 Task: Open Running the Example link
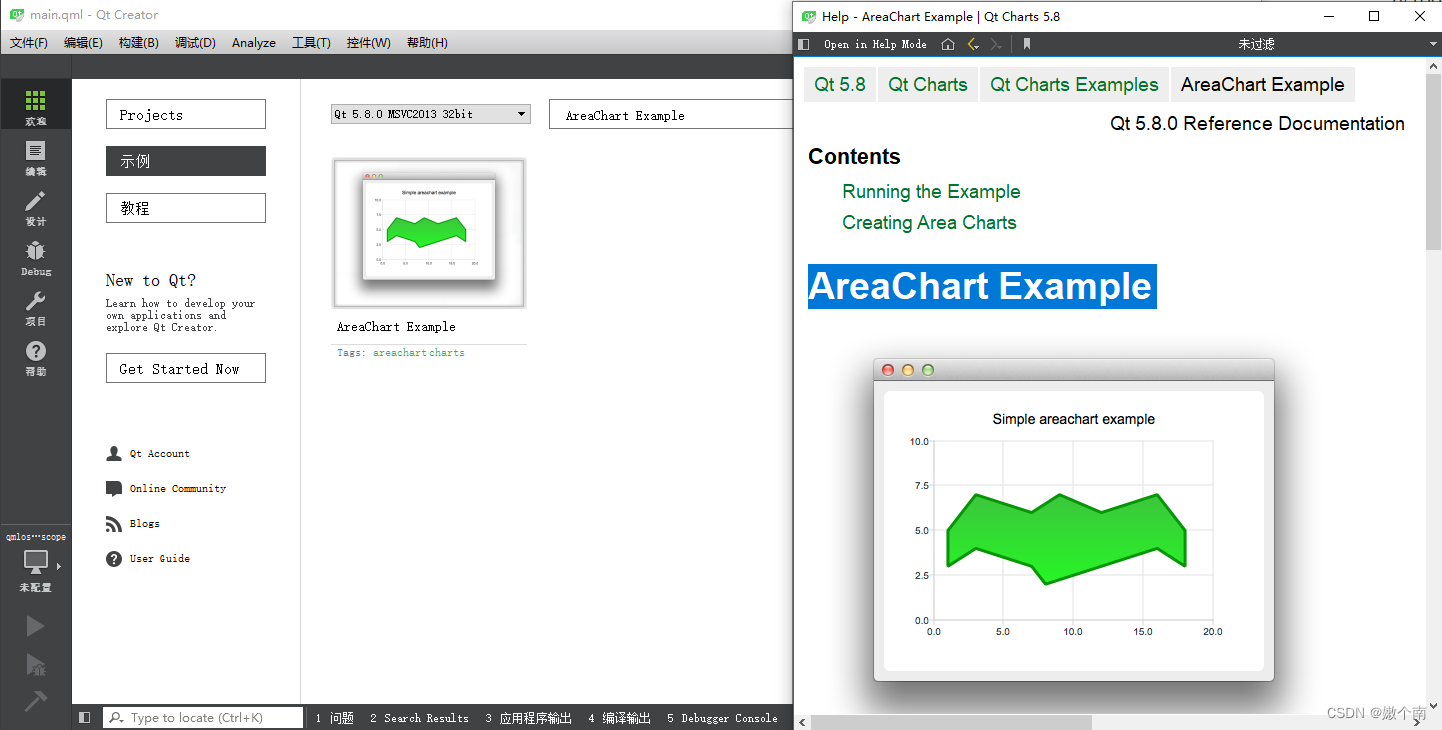tap(931, 191)
